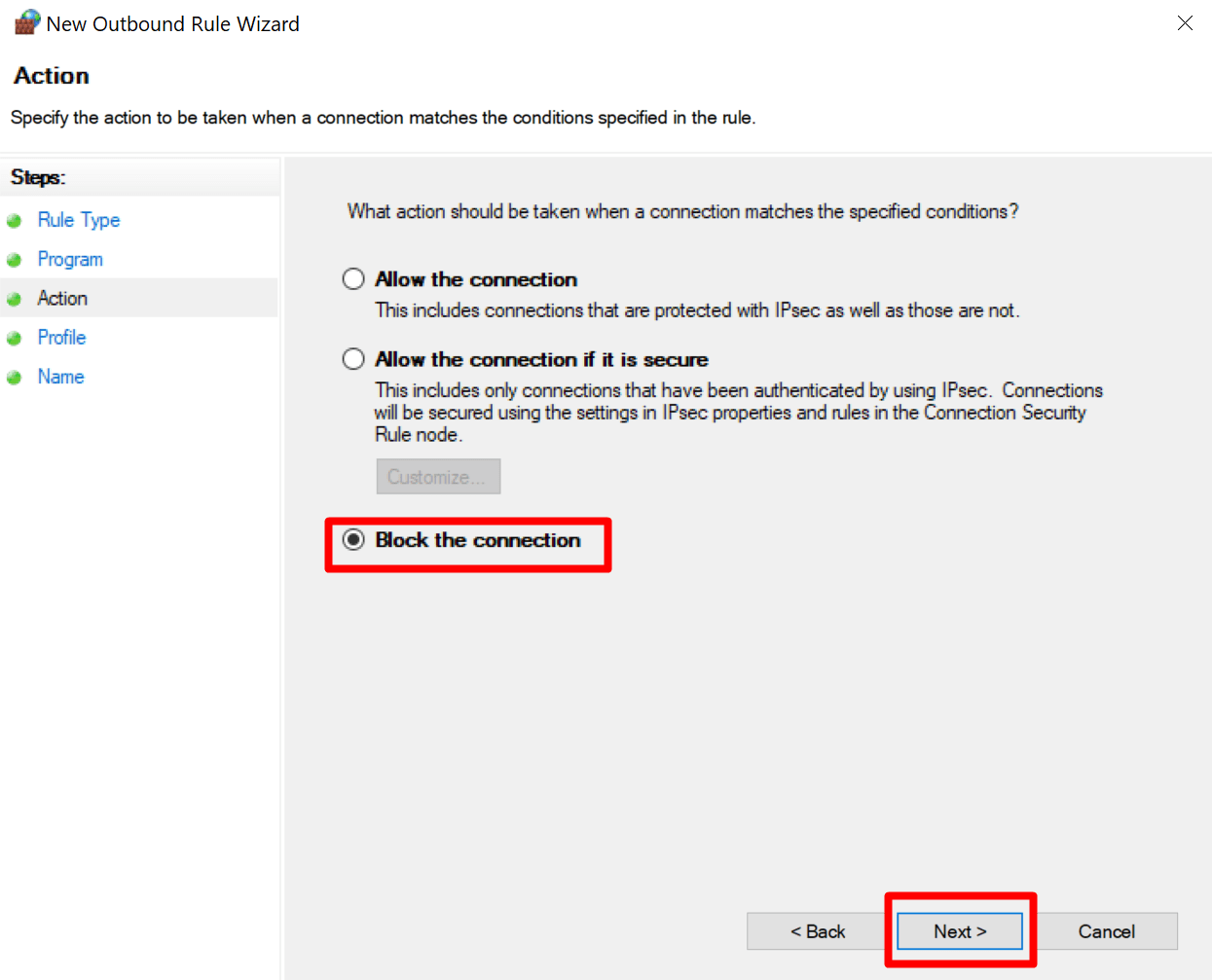Click the firewall wizard icon in title bar
This screenshot has height=980, width=1212.
pos(27,22)
